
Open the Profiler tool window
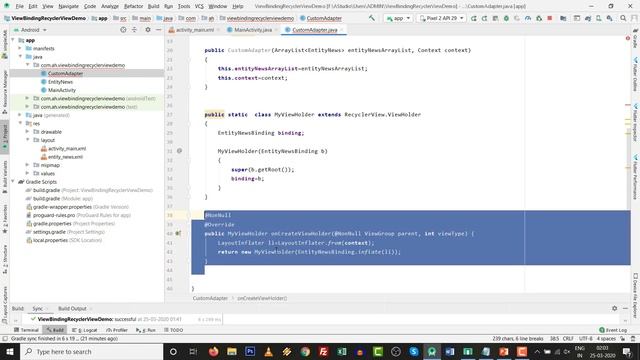[x=117, y=330]
